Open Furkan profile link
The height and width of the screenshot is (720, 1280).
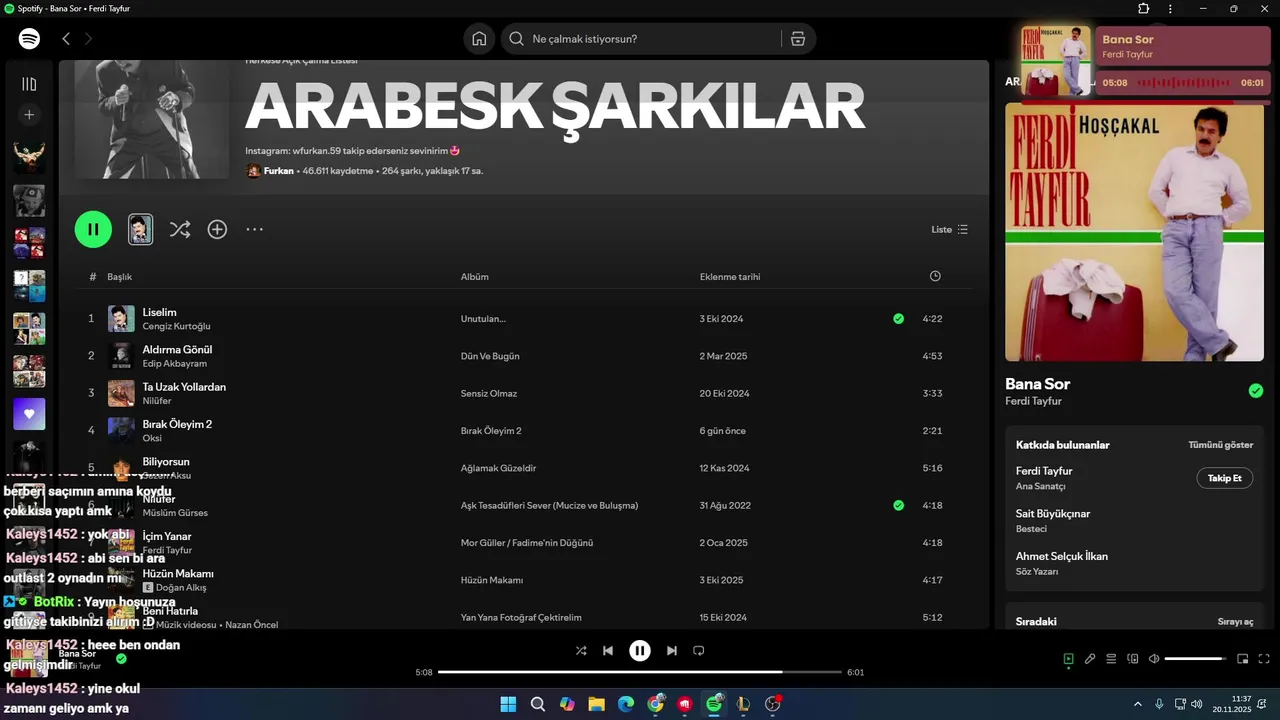click(279, 171)
